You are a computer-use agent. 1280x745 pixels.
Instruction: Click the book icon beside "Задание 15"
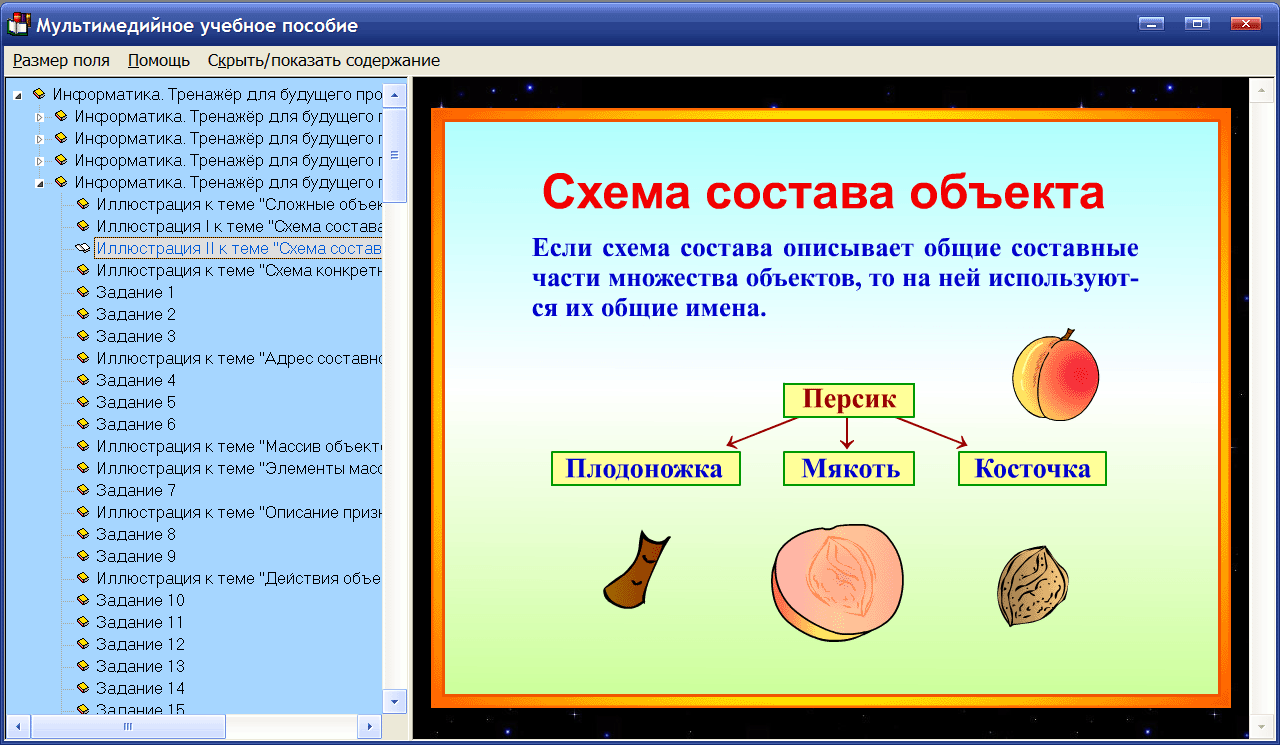85,710
